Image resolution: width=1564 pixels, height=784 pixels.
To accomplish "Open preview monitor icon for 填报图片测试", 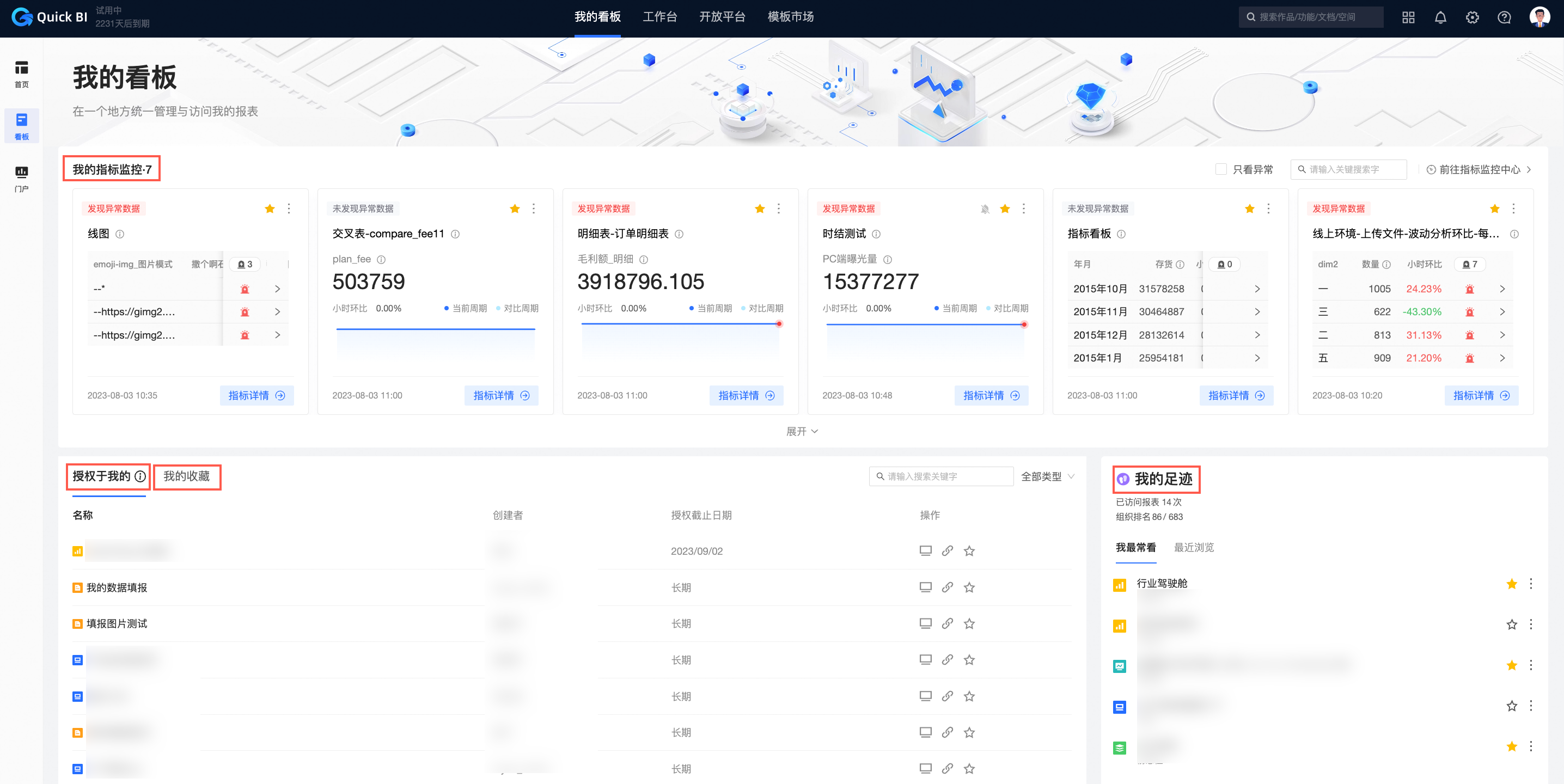I will 925,623.
